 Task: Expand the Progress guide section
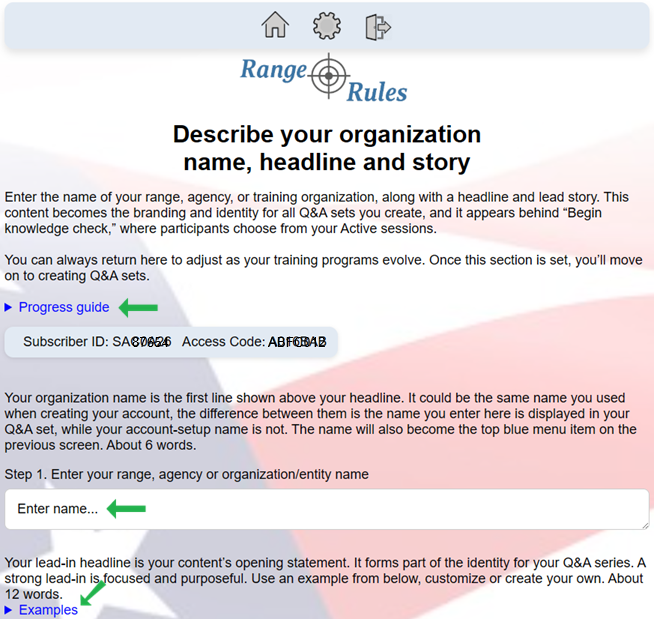click(x=57, y=307)
